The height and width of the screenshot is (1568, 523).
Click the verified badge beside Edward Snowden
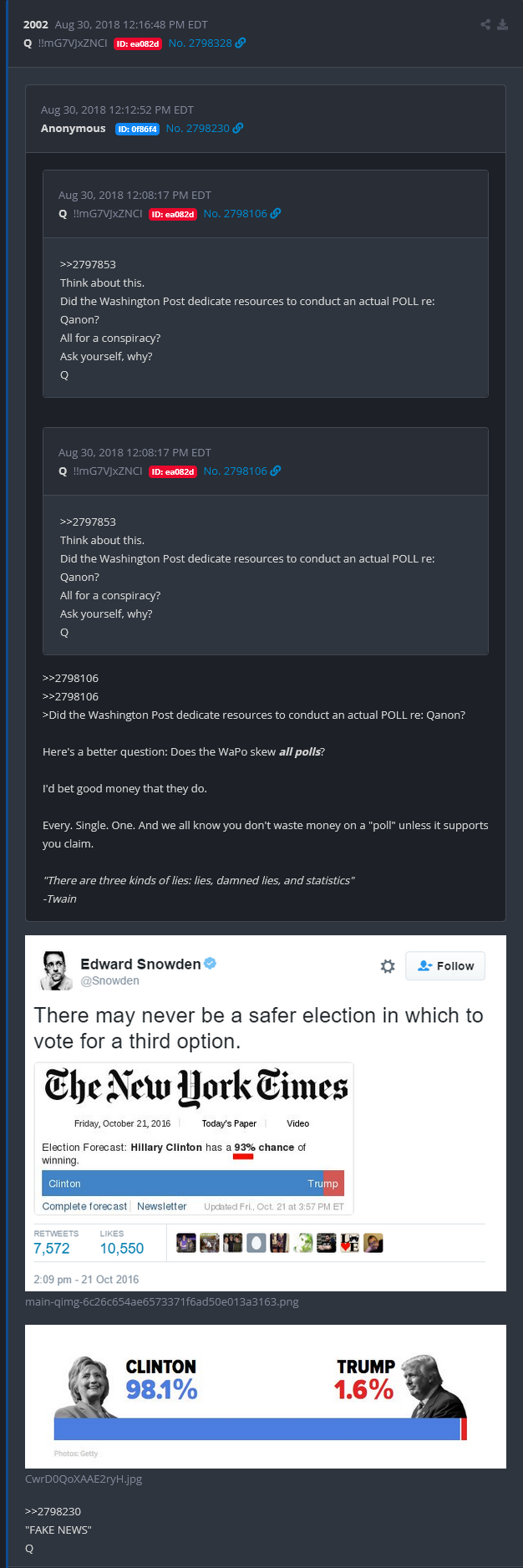coord(211,963)
